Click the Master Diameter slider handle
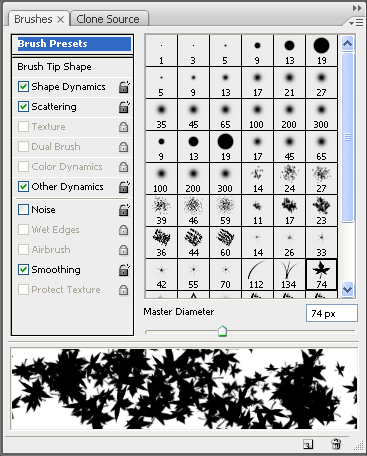367x456 pixels. (222, 331)
